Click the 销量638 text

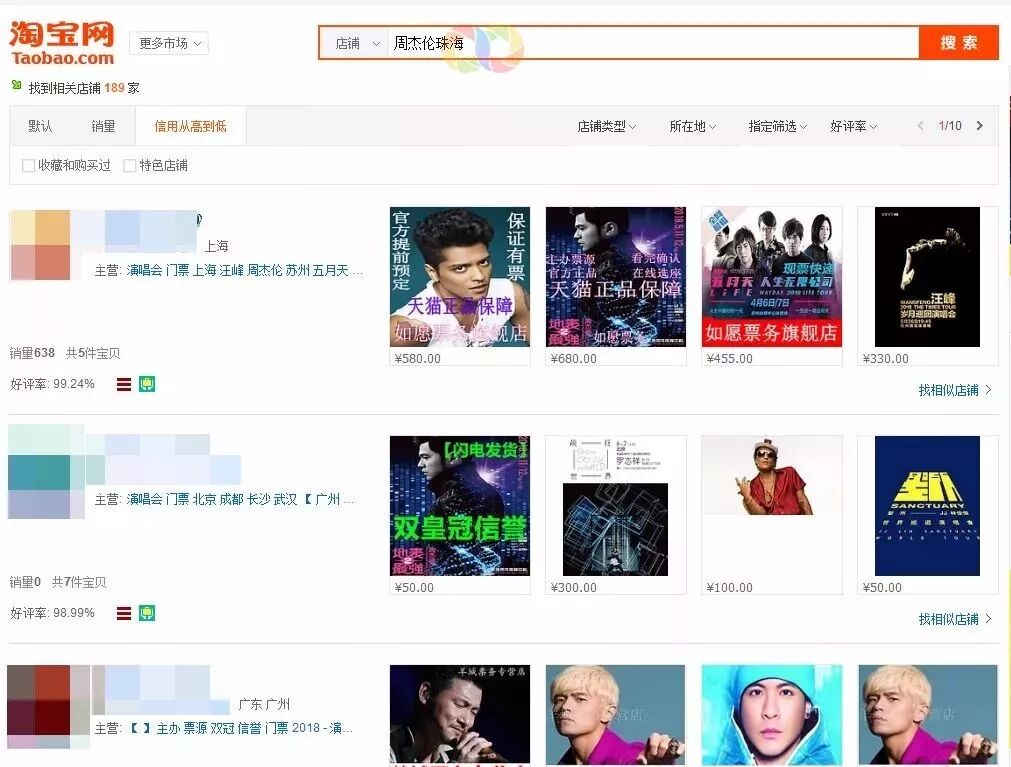(32, 353)
